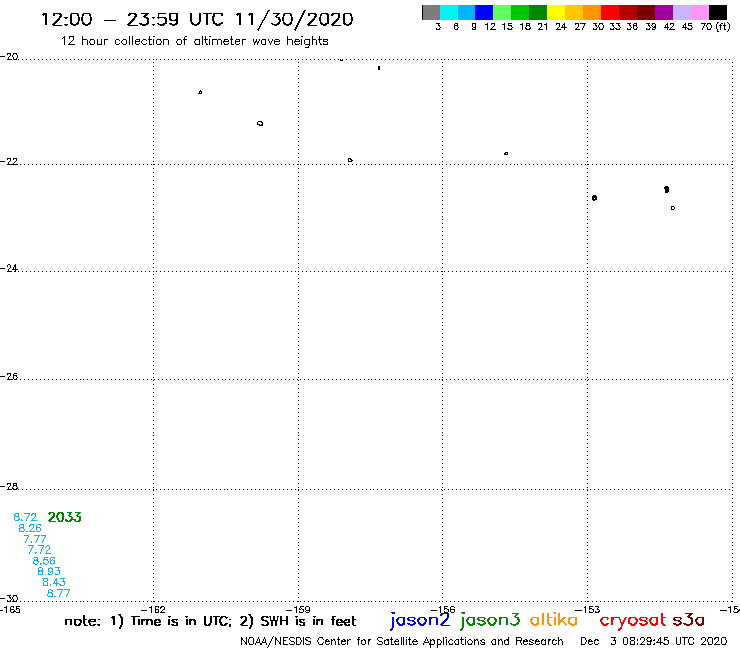The height and width of the screenshot is (650, 740).
Task: Select the wave height reading 7.72
Action: 39,550
